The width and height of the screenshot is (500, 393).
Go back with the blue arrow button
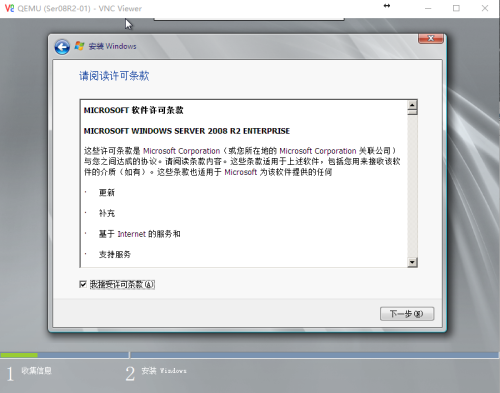click(x=62, y=47)
